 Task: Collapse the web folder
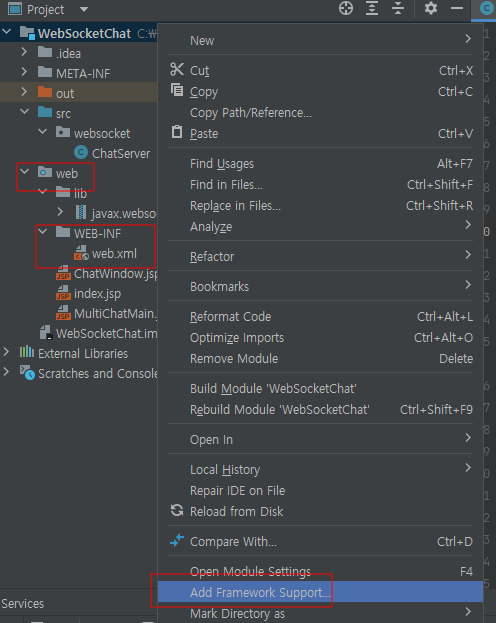click(x=25, y=172)
